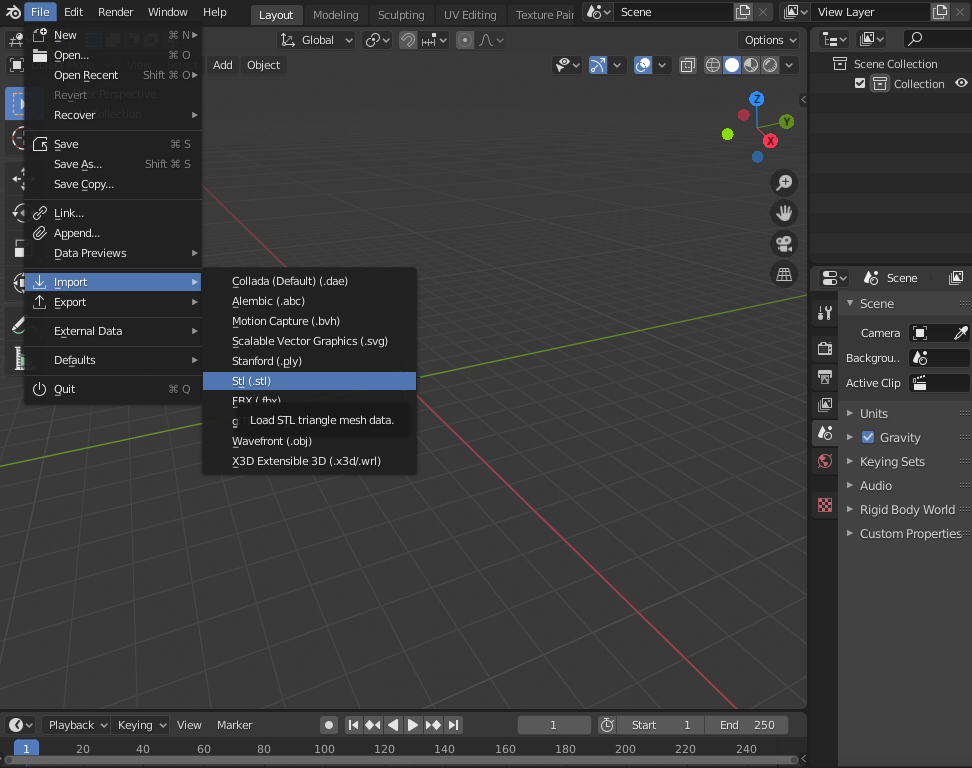The height and width of the screenshot is (768, 972).
Task: Click the eyedropper next to Camera field
Action: point(960,333)
